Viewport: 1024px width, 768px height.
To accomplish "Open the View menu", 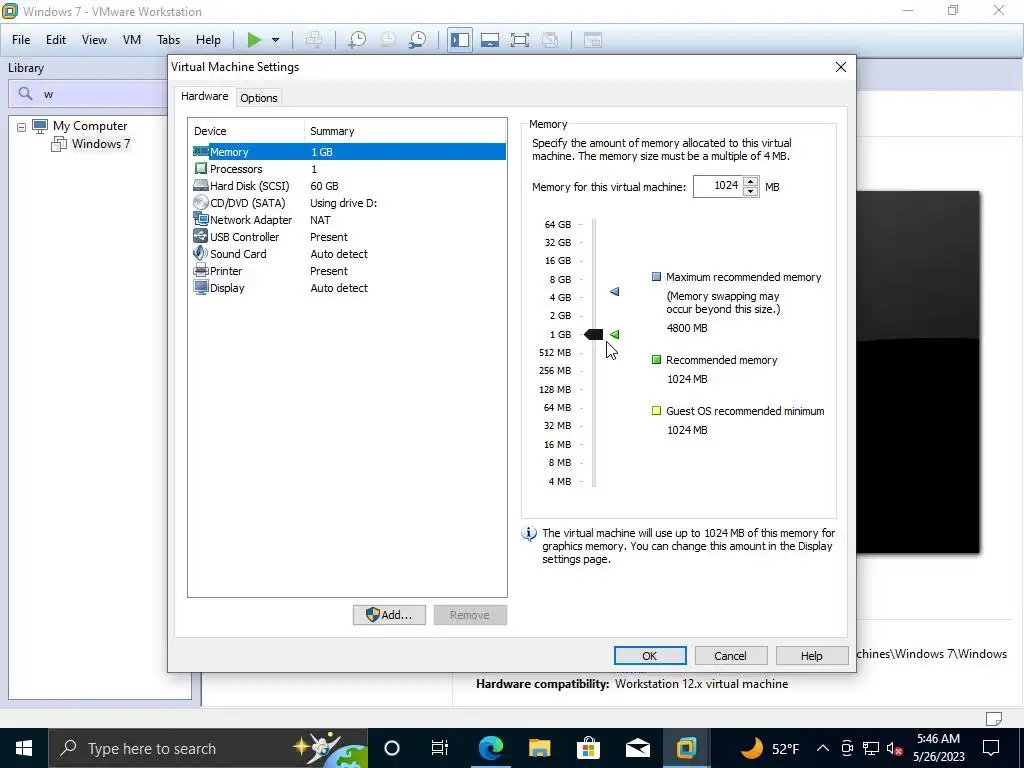I will point(94,40).
